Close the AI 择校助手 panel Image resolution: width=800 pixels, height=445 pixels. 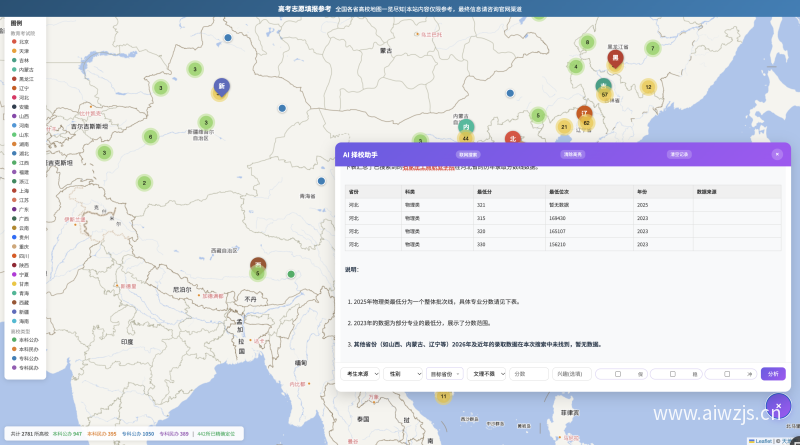777,154
